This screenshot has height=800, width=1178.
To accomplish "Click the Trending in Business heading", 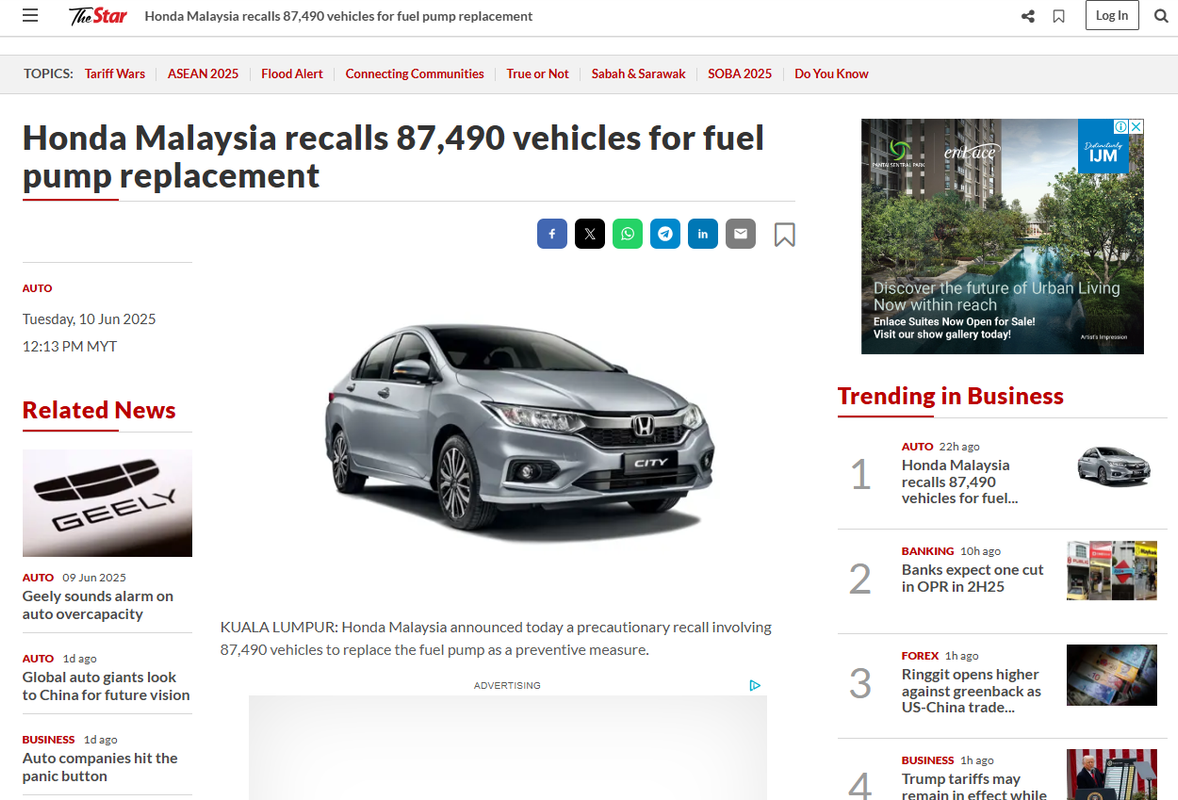I will click(x=950, y=396).
